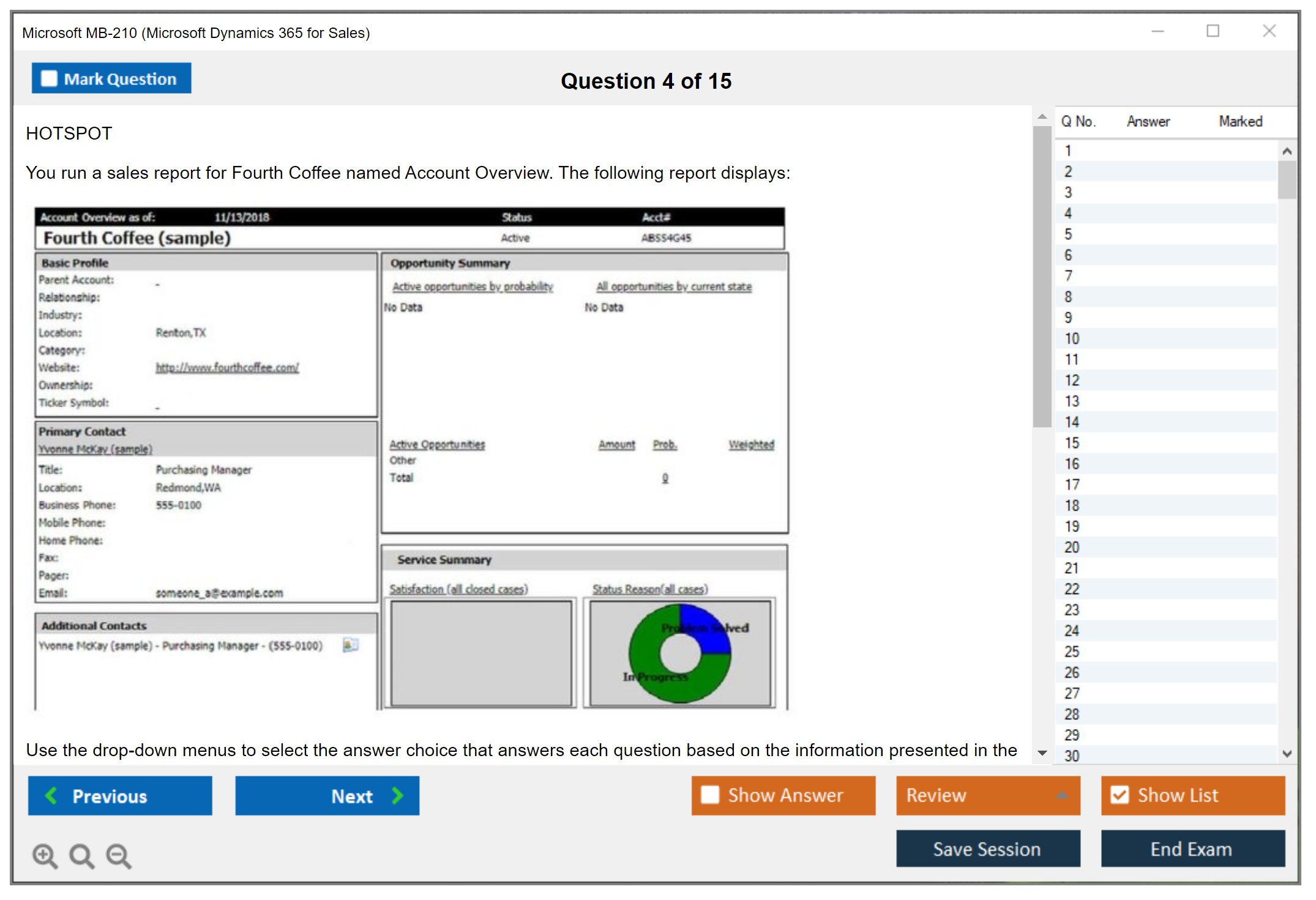Screen dimensions: 1316x900
Task: Select question 15 in the list
Action: click(x=1072, y=443)
